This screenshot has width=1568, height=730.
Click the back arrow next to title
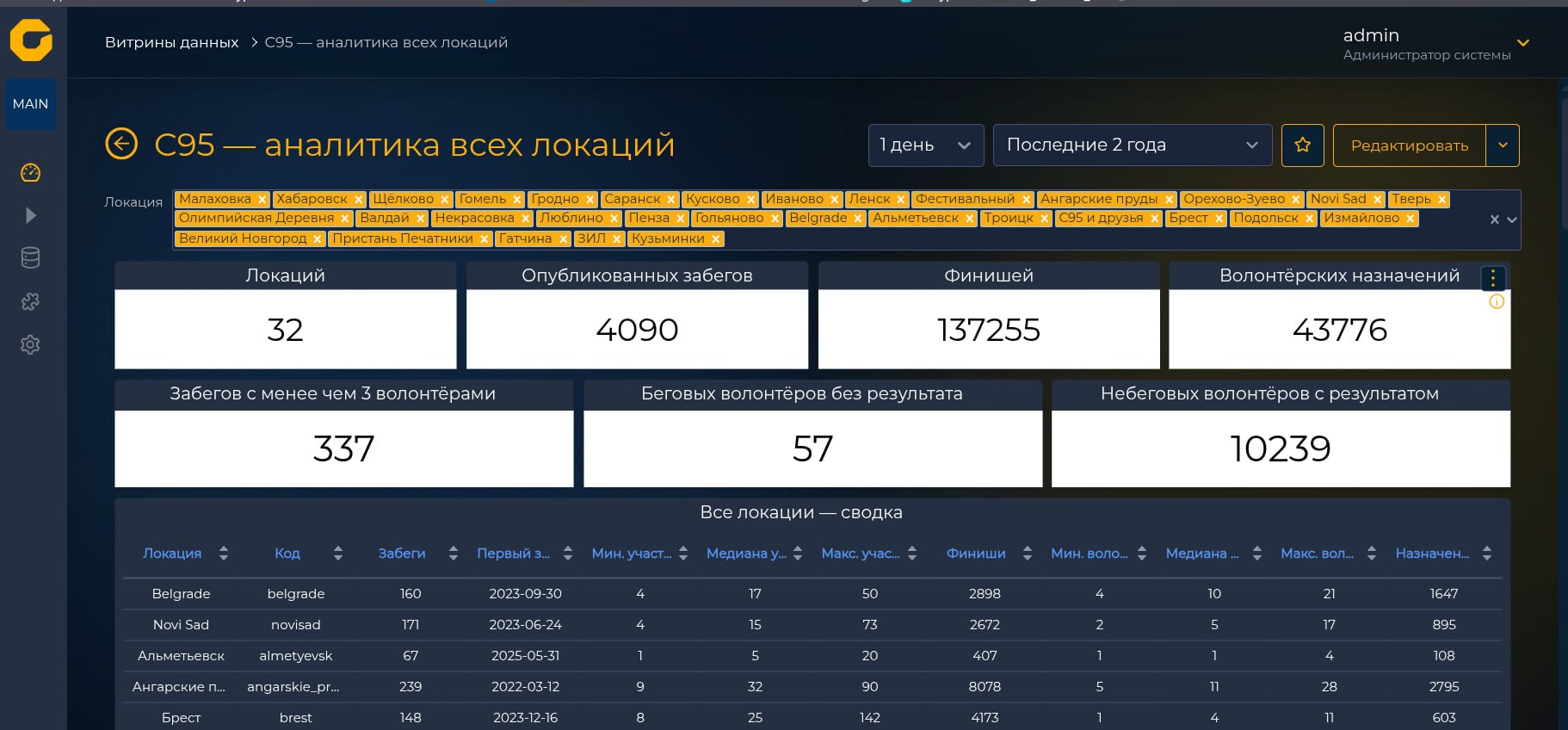[121, 144]
